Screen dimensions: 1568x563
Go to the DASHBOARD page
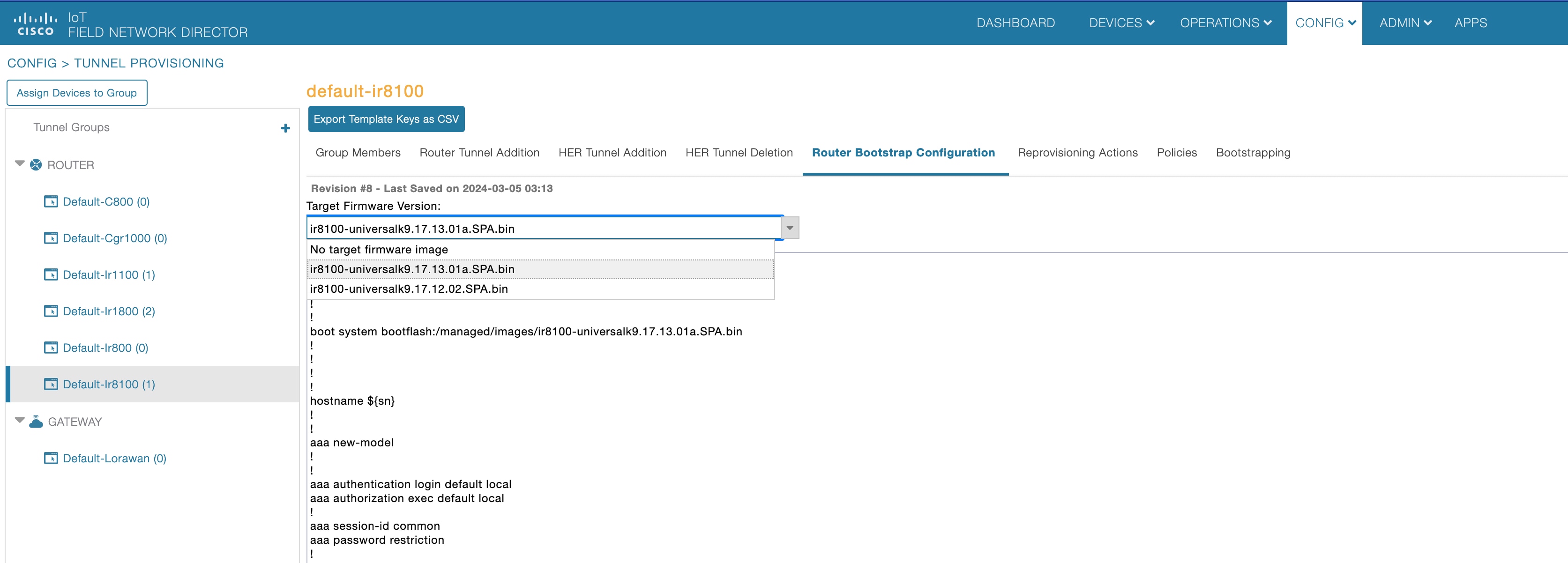coord(1015,23)
